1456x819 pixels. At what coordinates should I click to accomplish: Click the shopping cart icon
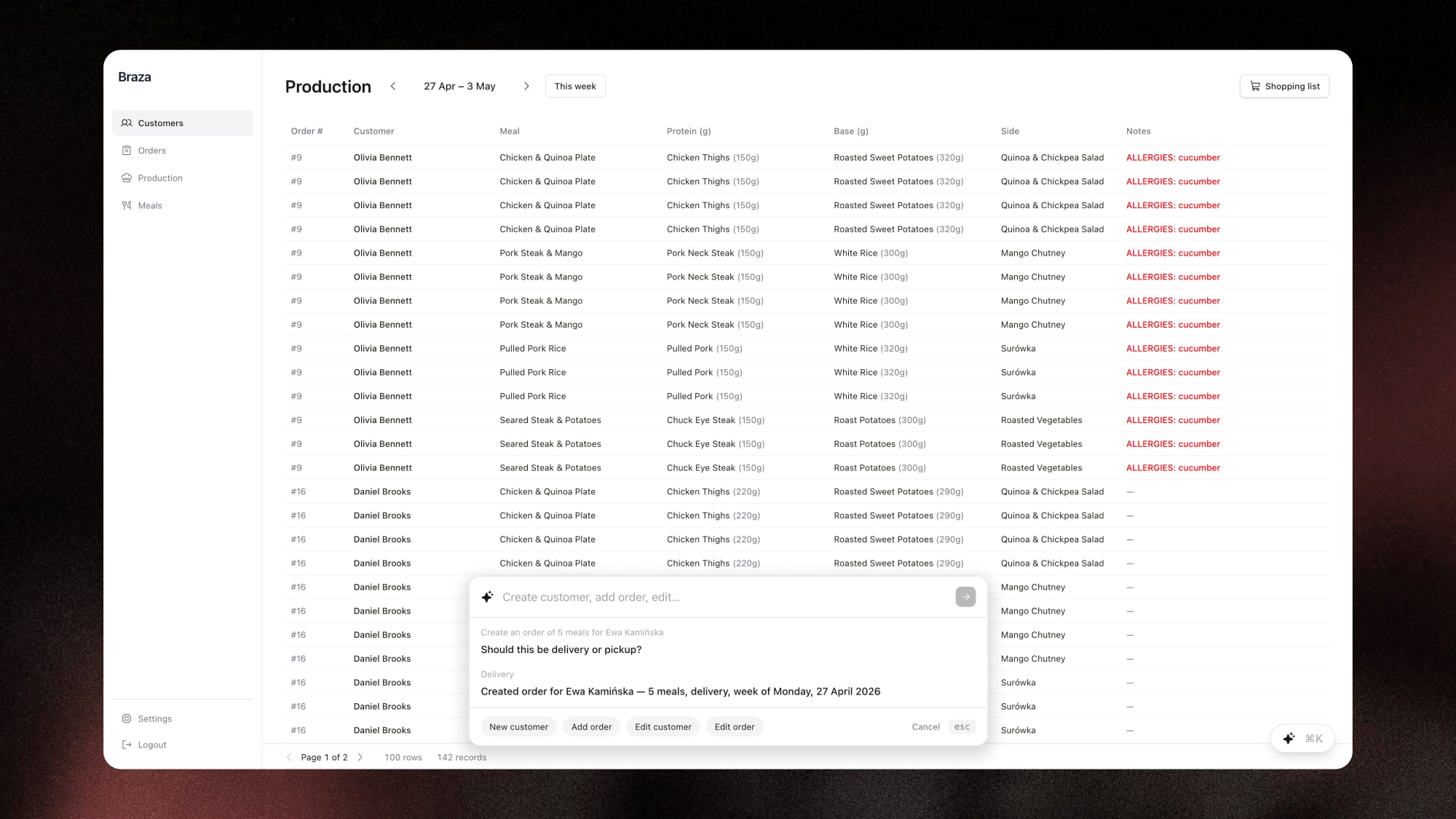pos(1255,86)
